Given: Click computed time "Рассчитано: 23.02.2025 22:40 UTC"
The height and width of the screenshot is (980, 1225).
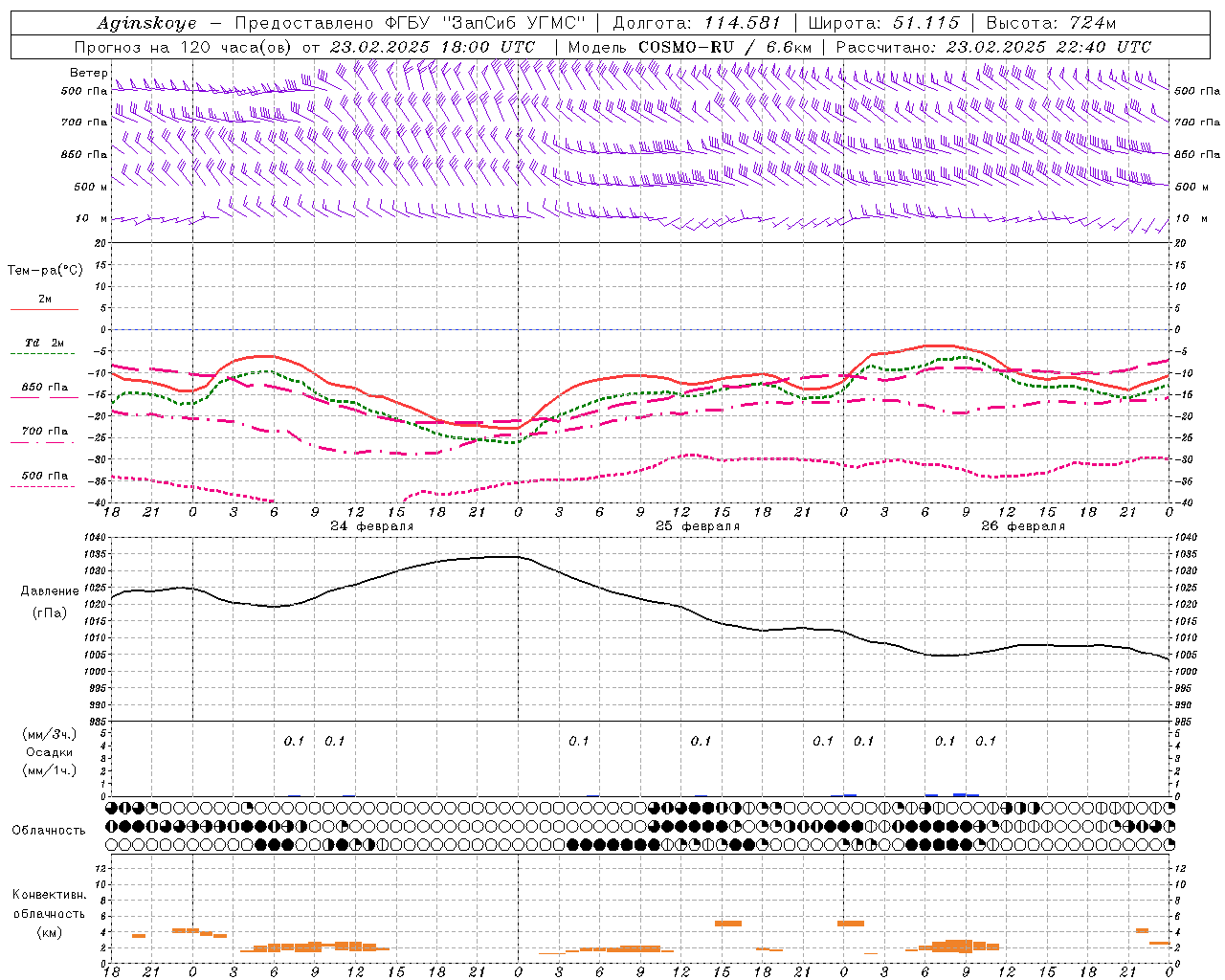Looking at the screenshot, I should (x=993, y=47).
